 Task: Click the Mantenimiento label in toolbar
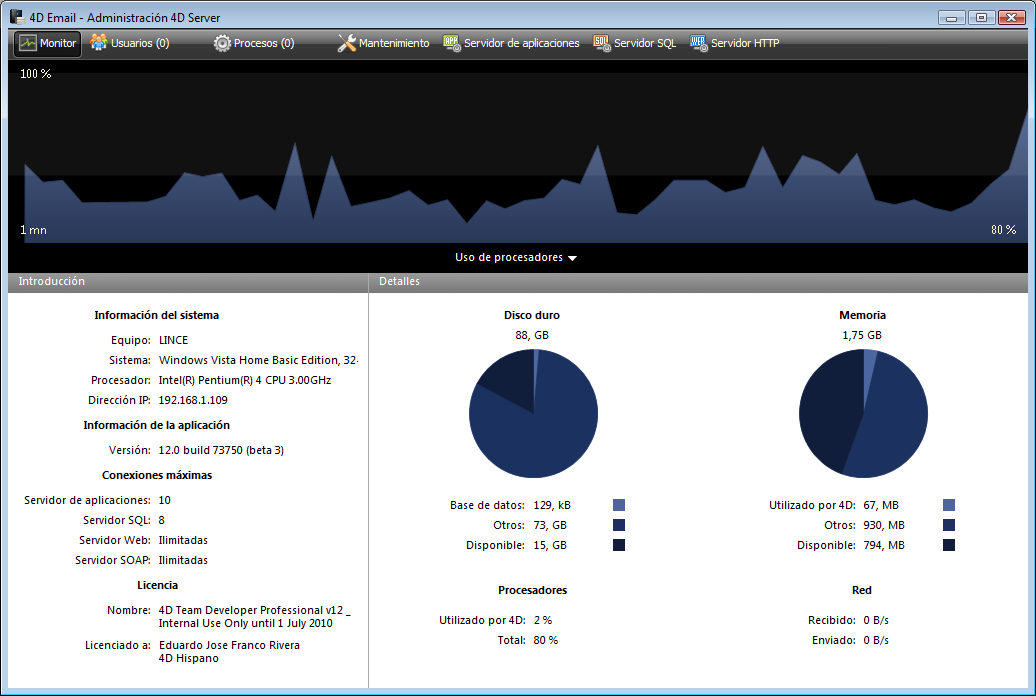(394, 43)
